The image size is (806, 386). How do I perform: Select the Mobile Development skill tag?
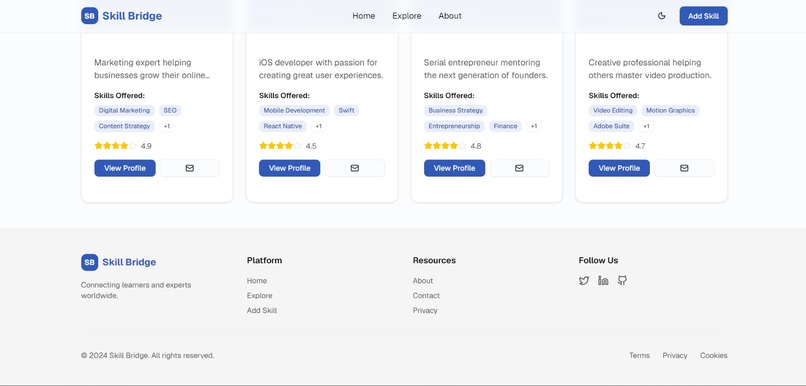pyautogui.click(x=294, y=111)
